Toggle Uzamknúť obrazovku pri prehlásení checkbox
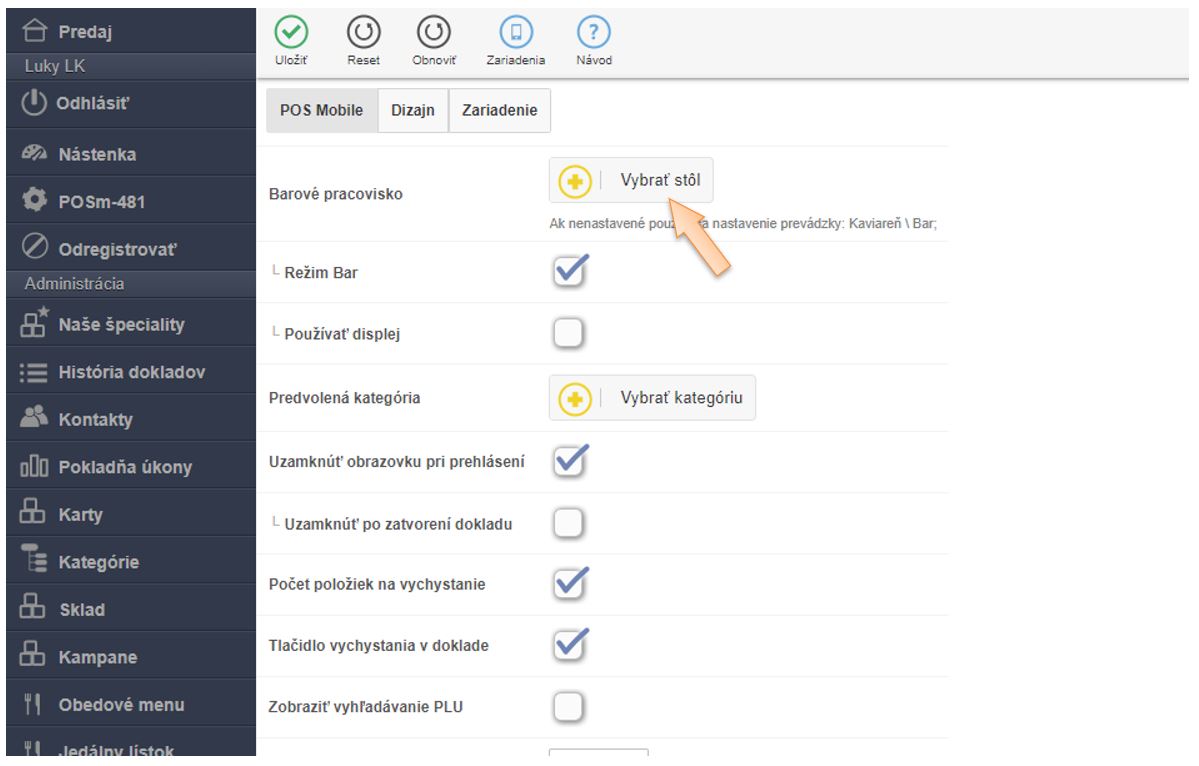The image size is (1199, 766). [568, 461]
